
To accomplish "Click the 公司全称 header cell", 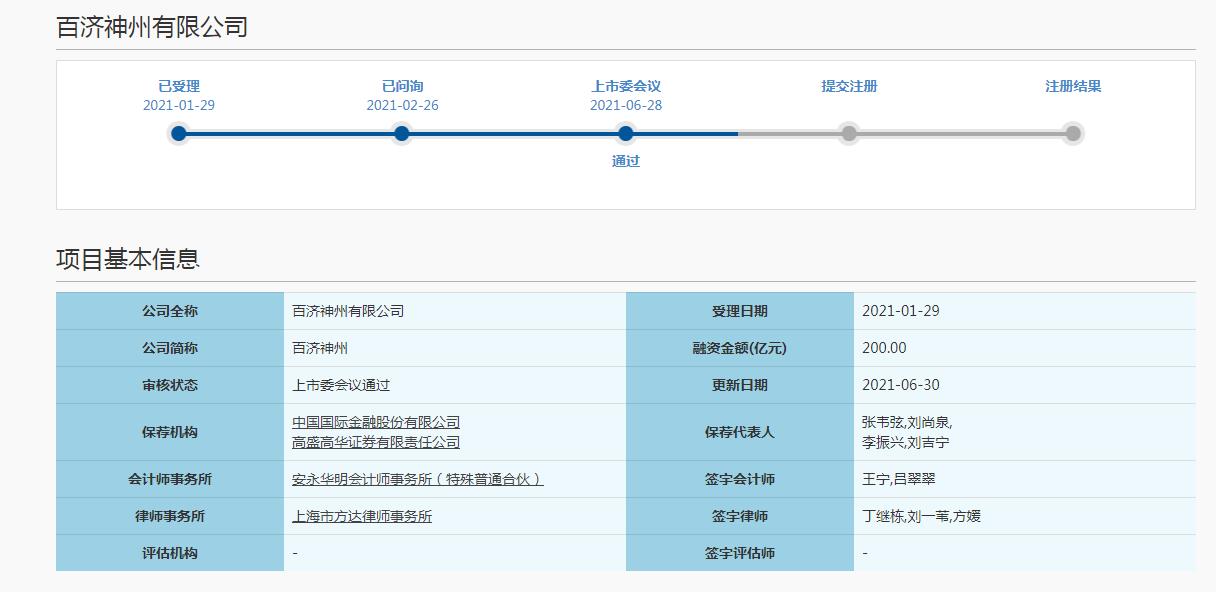I will tap(170, 311).
